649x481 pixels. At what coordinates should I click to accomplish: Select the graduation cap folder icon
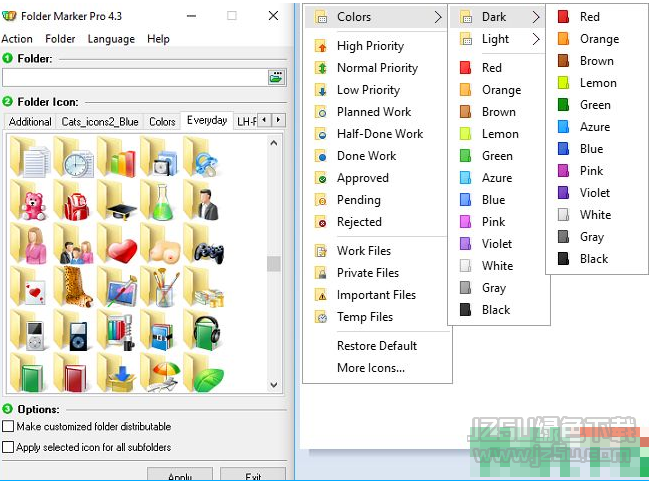[x=117, y=201]
